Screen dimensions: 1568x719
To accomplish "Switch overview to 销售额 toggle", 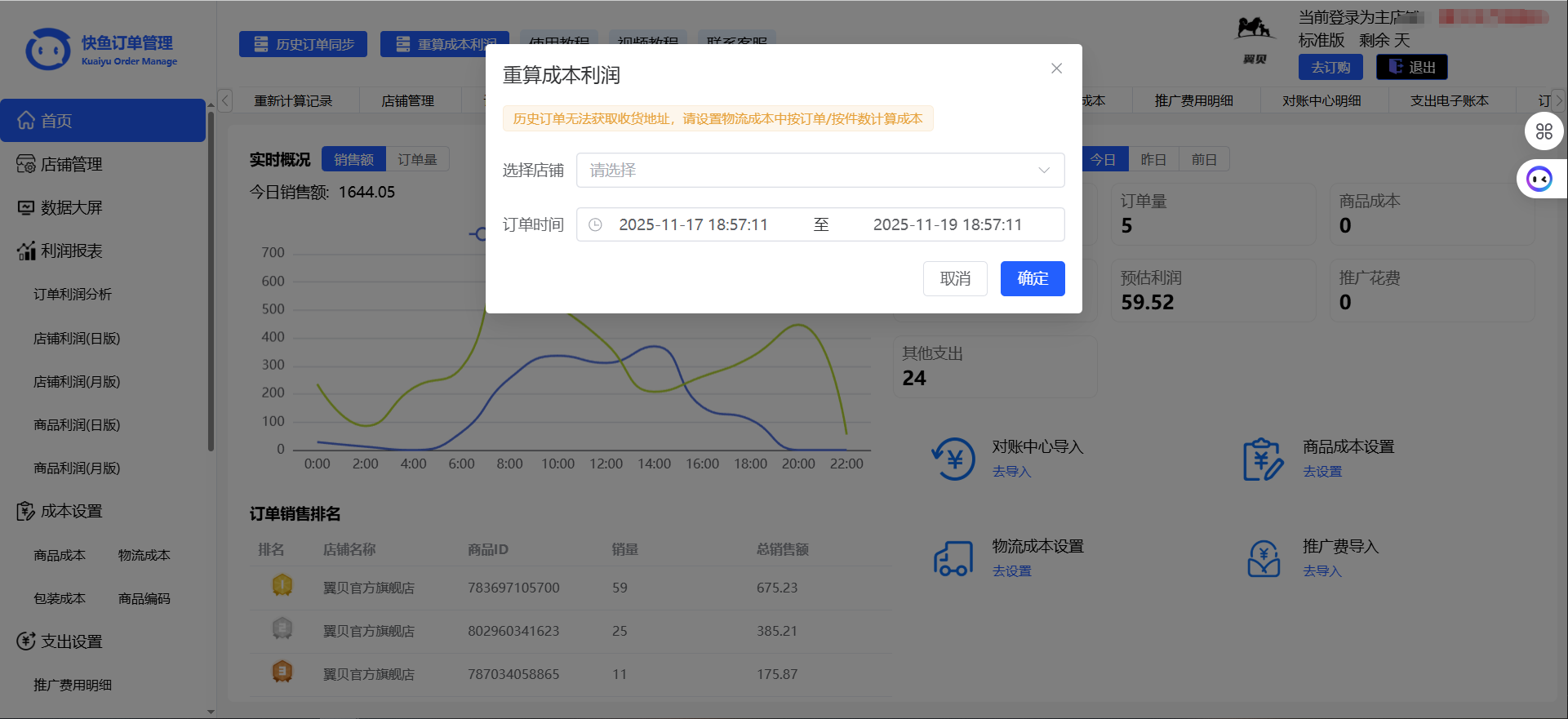I will [353, 159].
